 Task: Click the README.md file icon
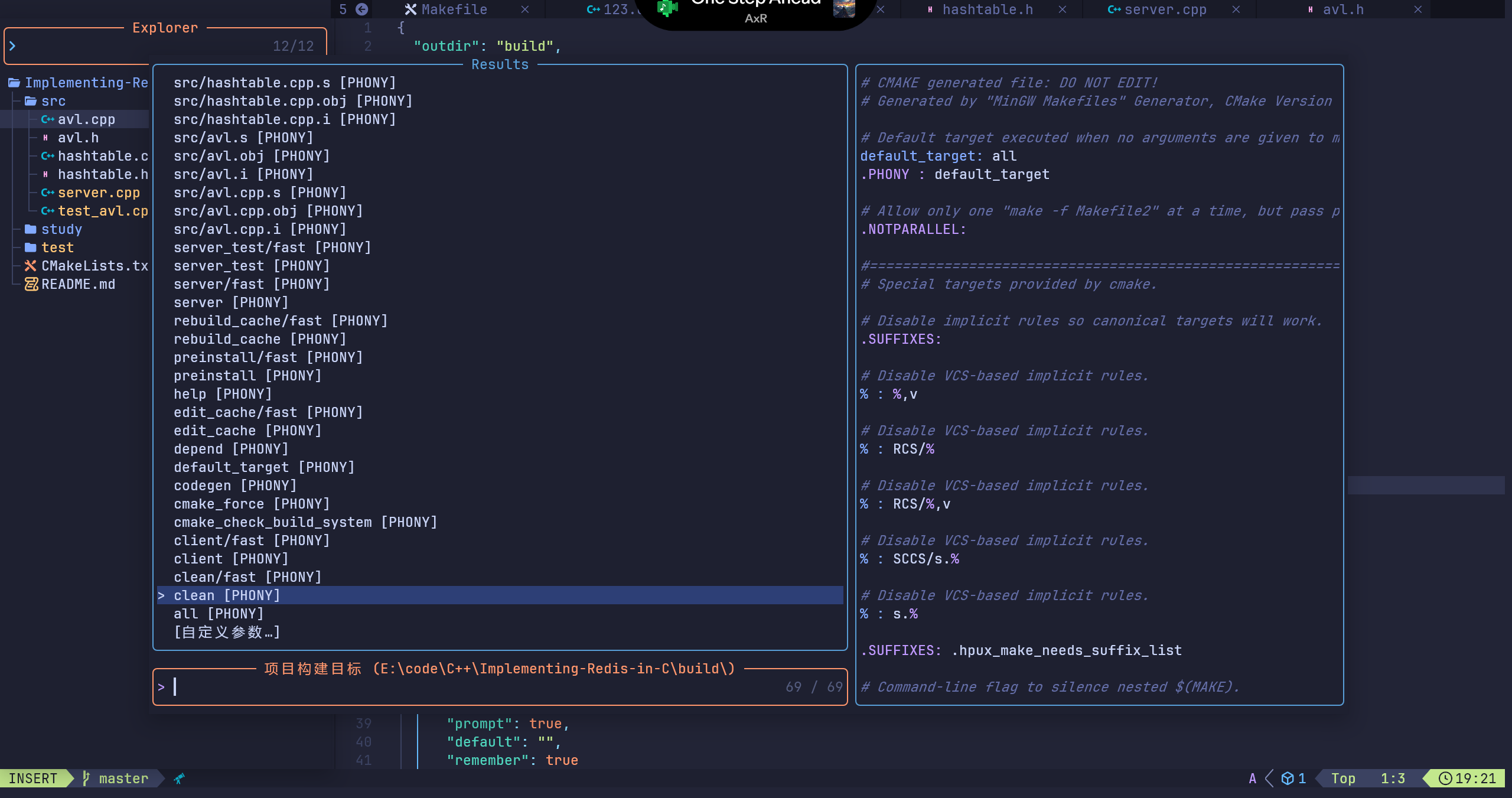point(31,284)
